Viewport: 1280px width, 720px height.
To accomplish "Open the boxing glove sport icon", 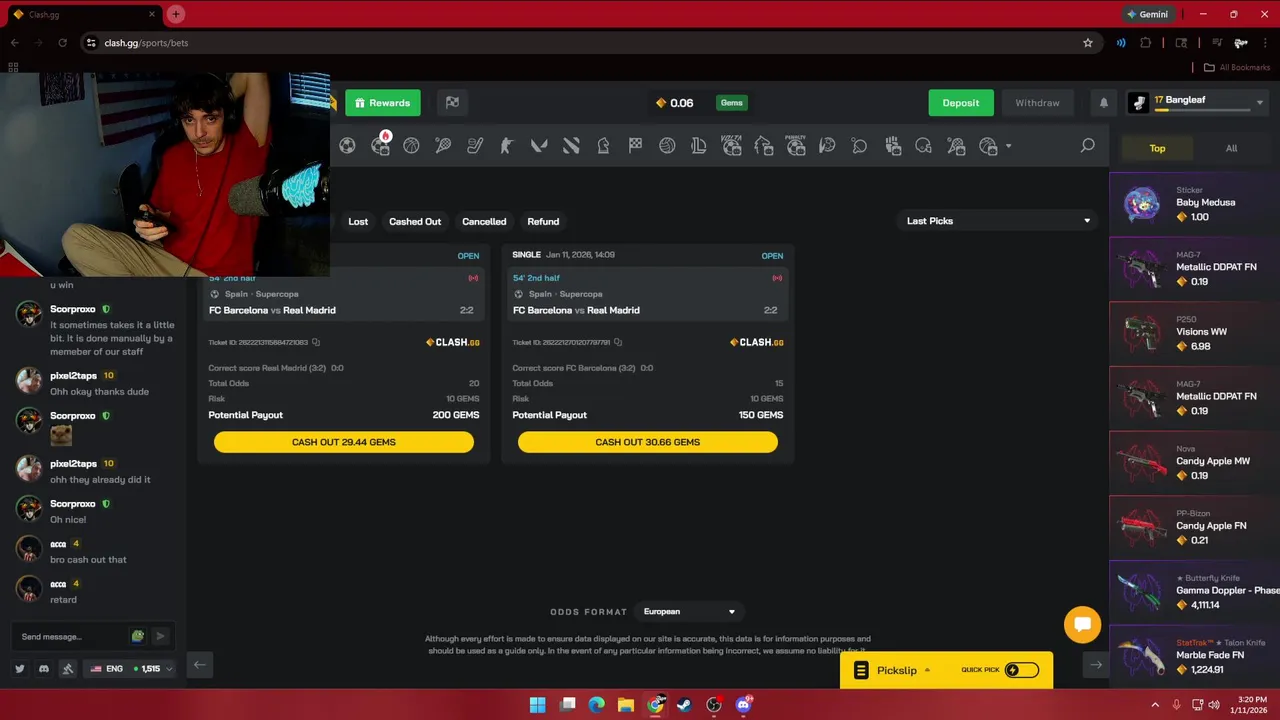I will [x=893, y=146].
